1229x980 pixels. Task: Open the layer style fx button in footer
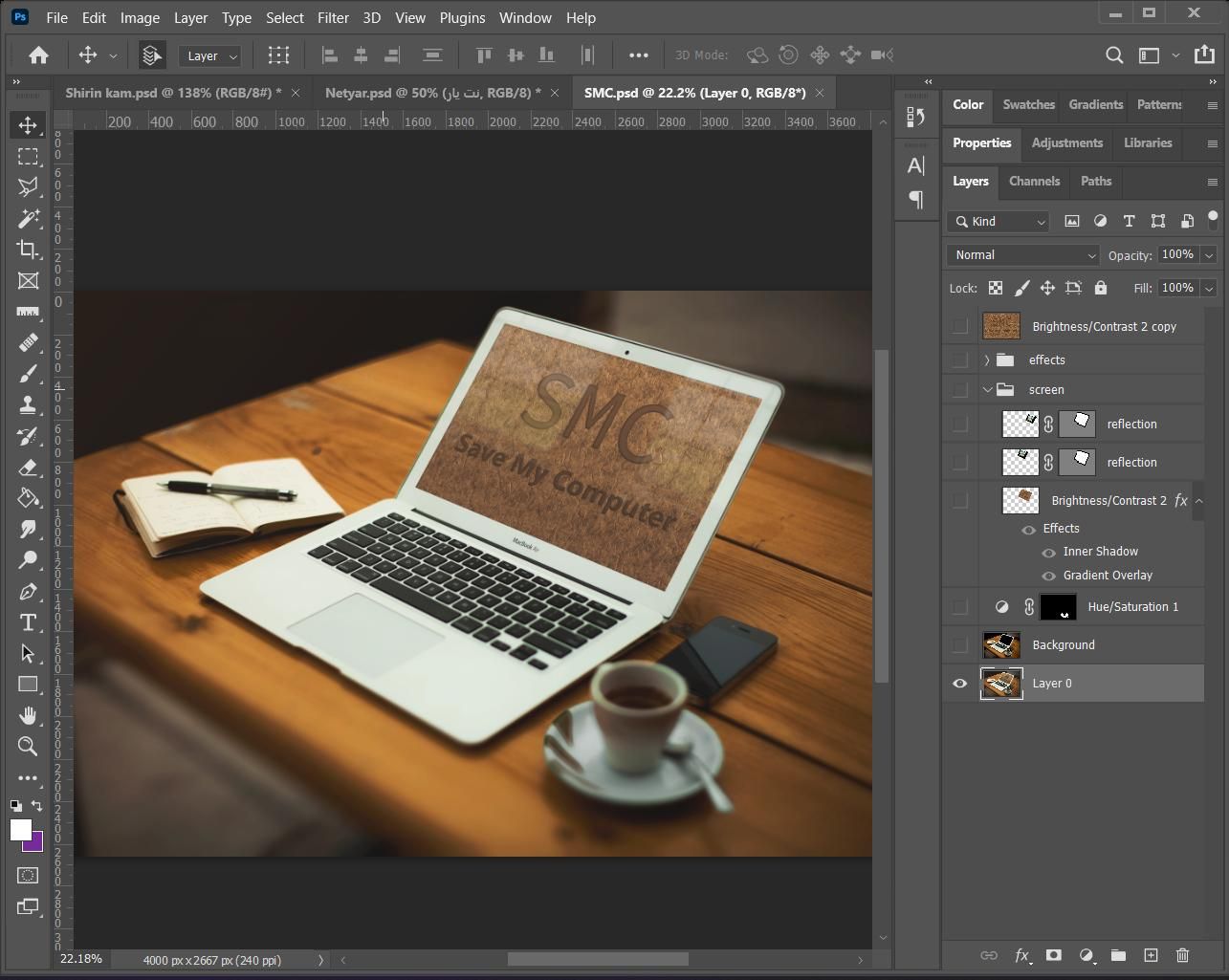click(x=1021, y=955)
